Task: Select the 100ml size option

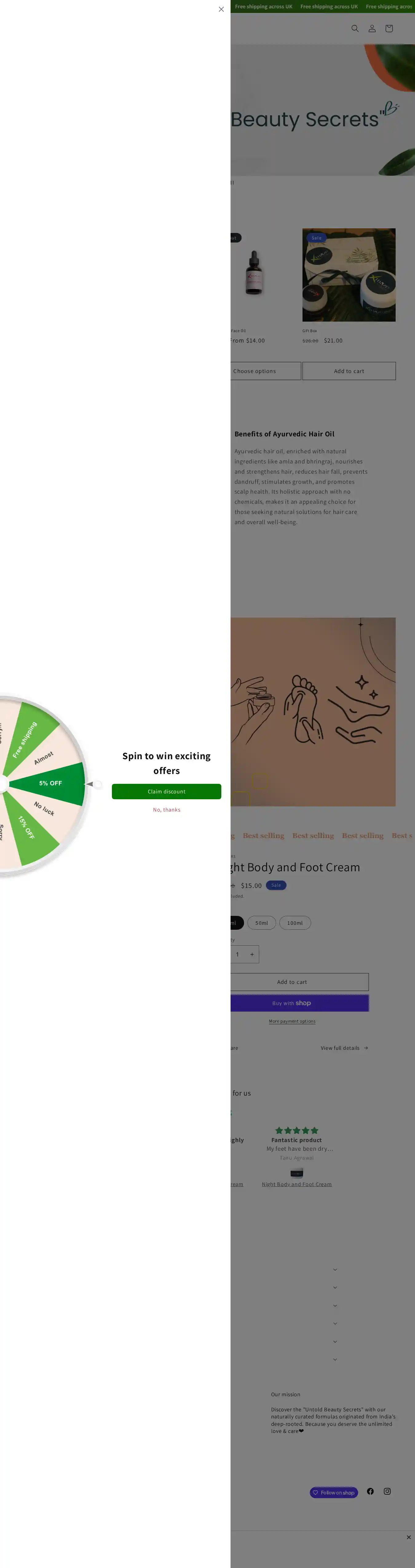Action: [295, 923]
